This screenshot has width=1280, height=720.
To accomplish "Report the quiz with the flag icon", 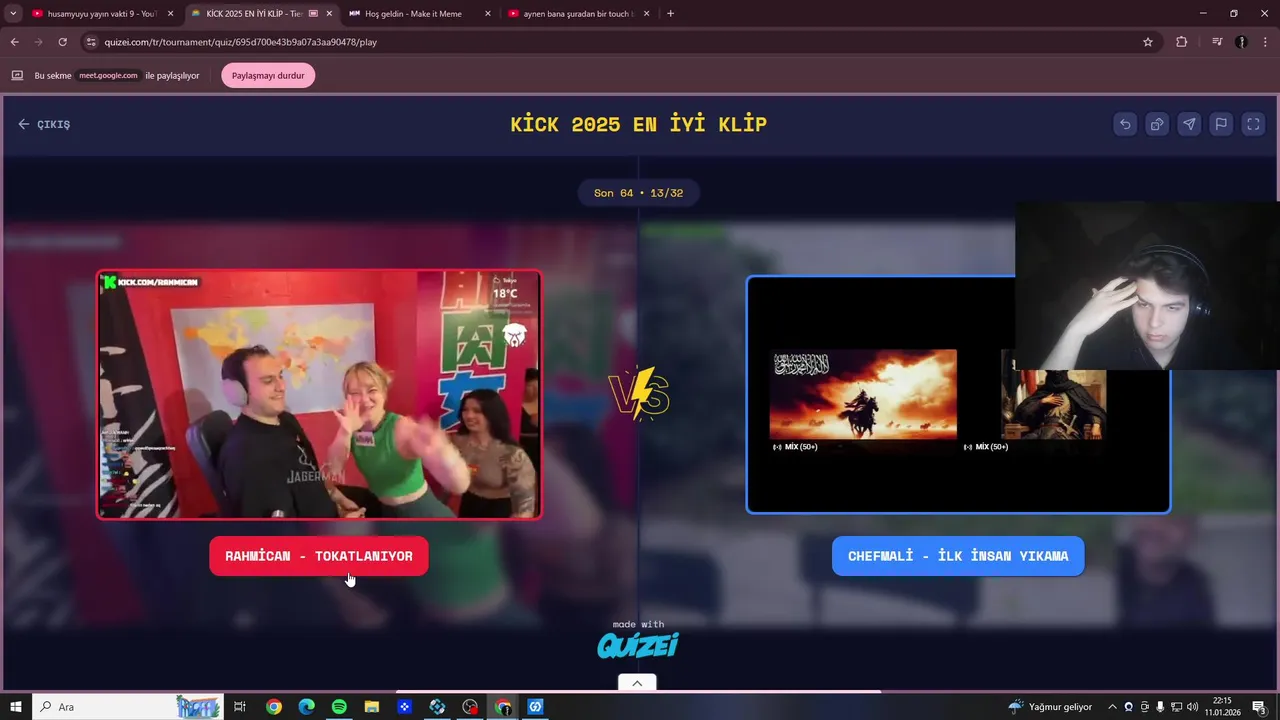I will coord(1221,124).
